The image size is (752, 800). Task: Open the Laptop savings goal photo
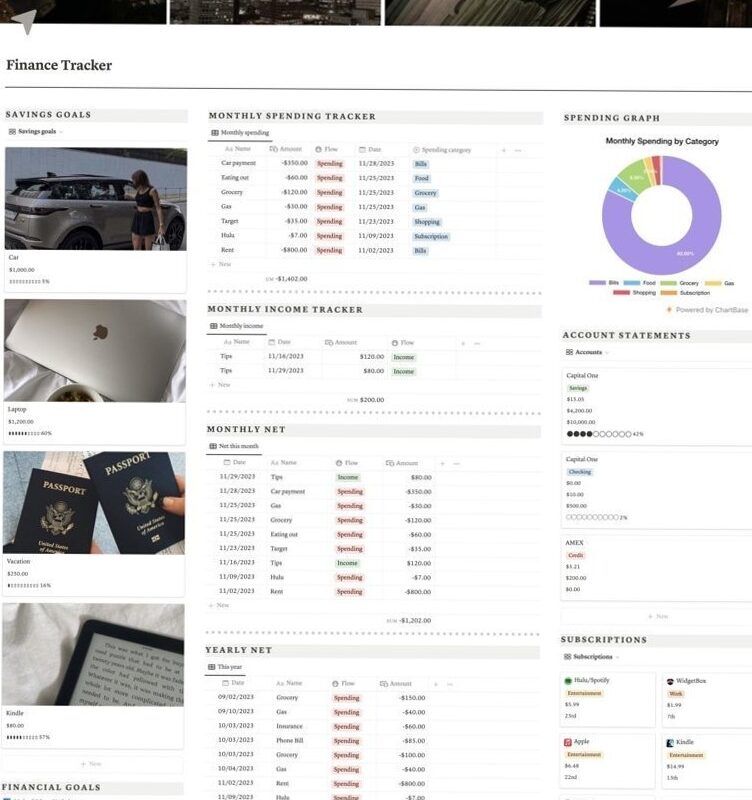point(95,350)
